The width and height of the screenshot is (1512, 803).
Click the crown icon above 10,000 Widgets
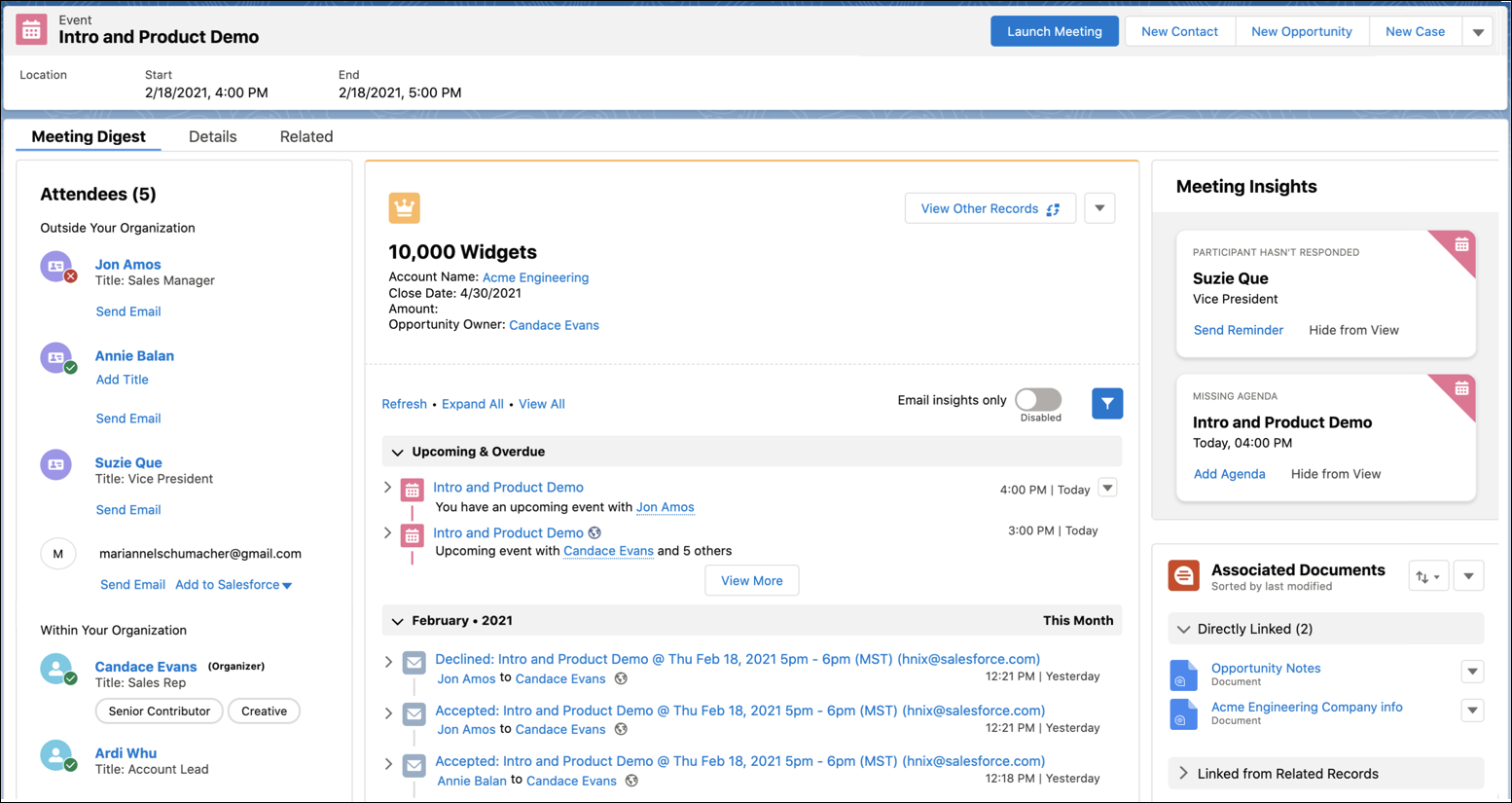coord(404,207)
